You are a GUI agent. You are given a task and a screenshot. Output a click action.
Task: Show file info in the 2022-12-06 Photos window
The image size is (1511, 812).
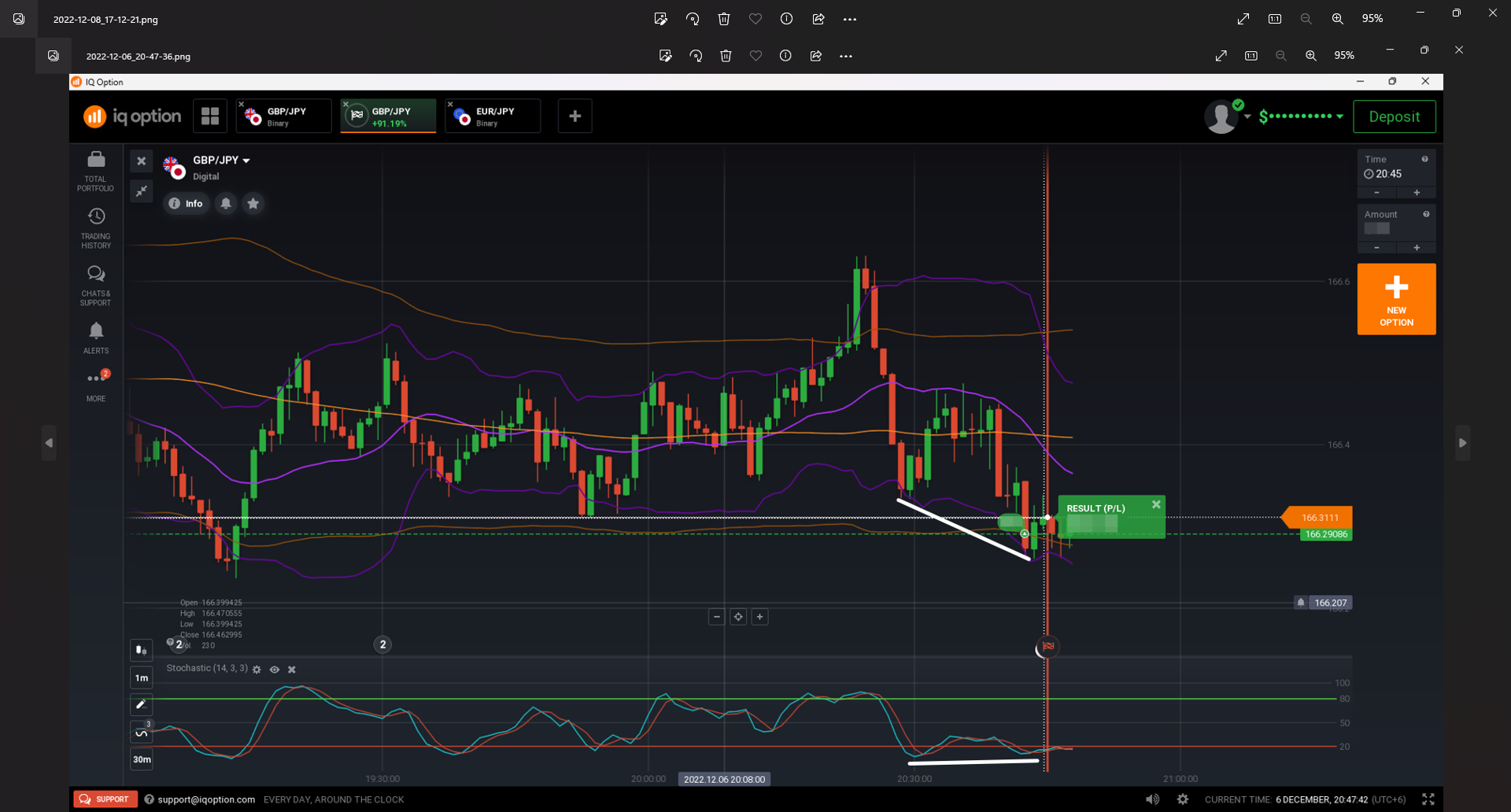click(785, 56)
